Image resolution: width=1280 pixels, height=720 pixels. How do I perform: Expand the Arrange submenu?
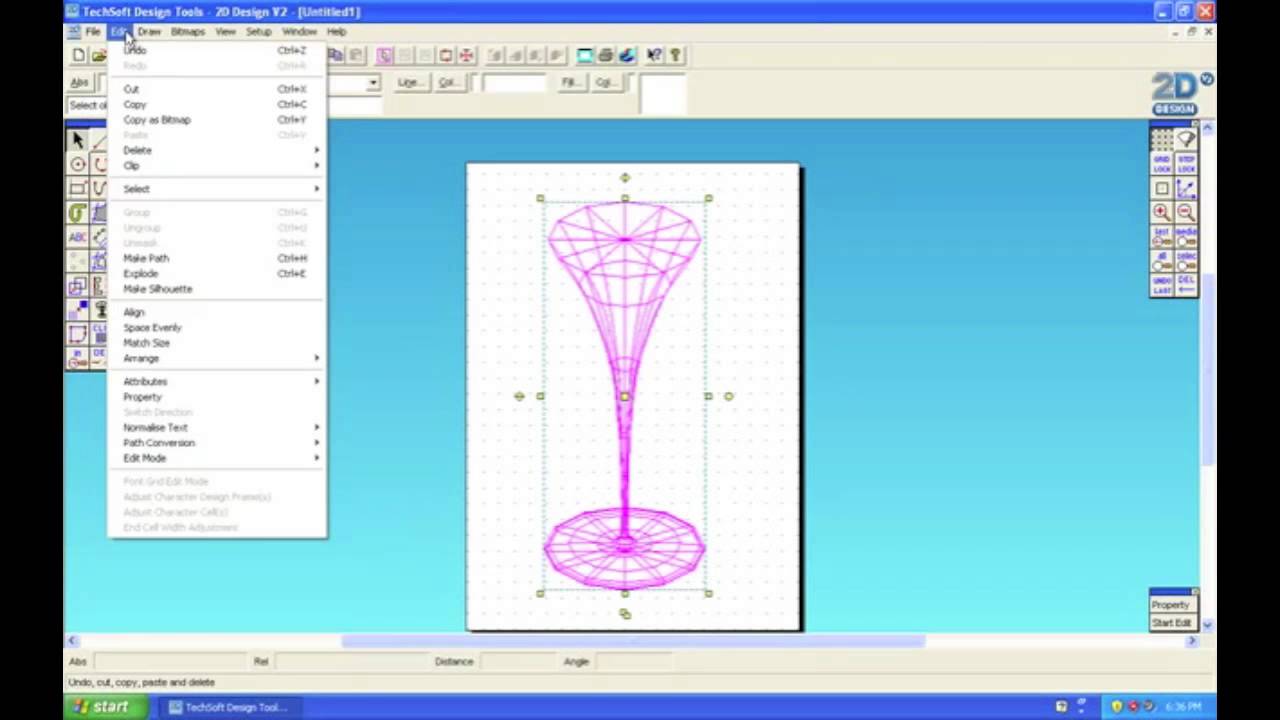tap(216, 358)
